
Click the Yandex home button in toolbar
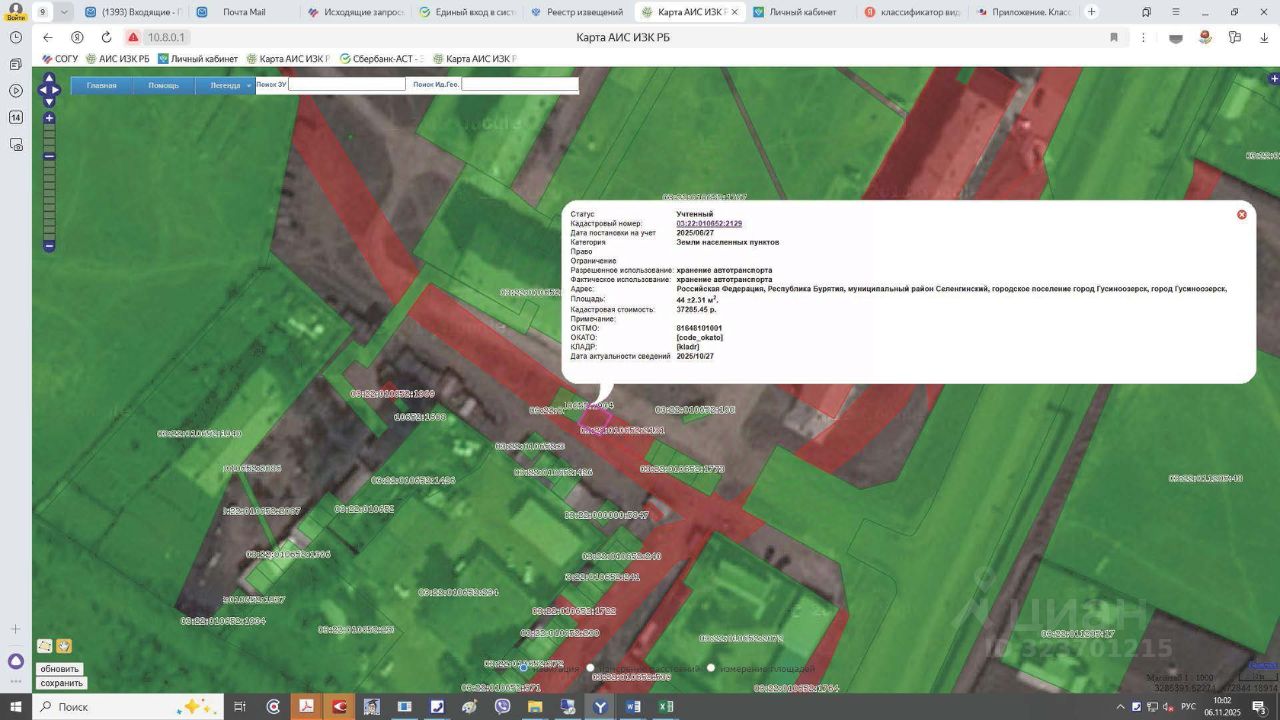tap(77, 37)
